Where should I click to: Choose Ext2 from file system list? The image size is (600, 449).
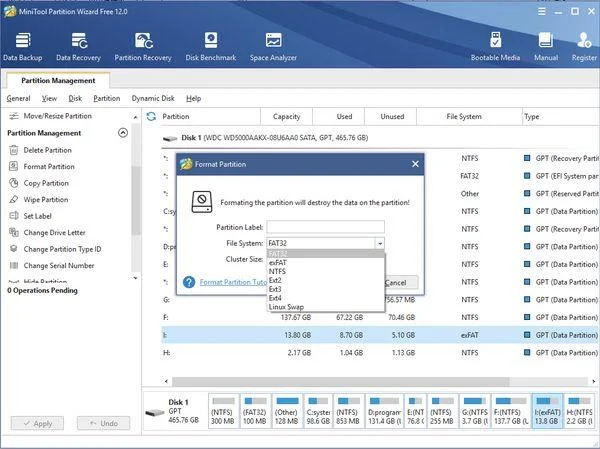pos(326,280)
